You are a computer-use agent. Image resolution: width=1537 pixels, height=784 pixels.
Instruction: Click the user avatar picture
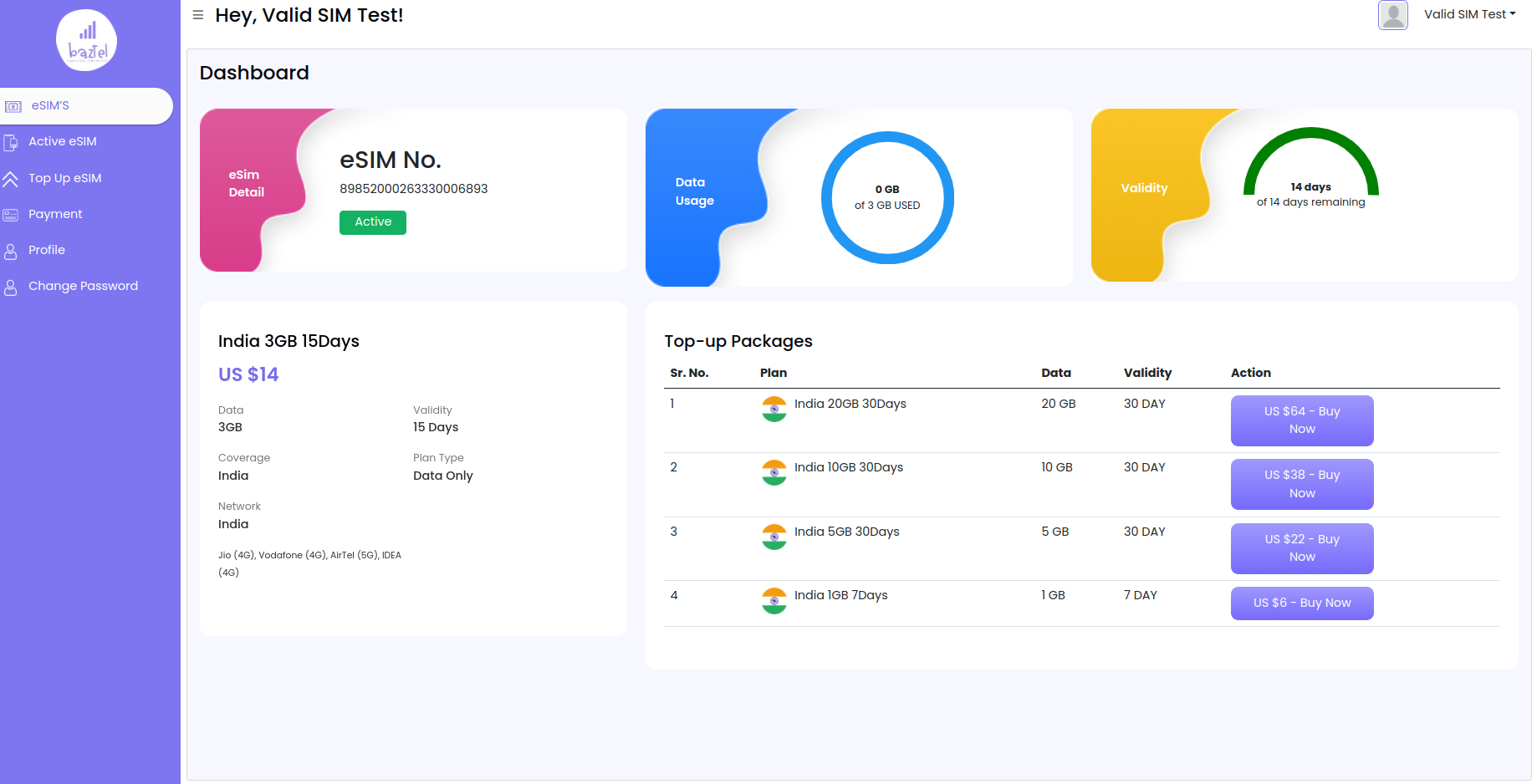pyautogui.click(x=1393, y=15)
